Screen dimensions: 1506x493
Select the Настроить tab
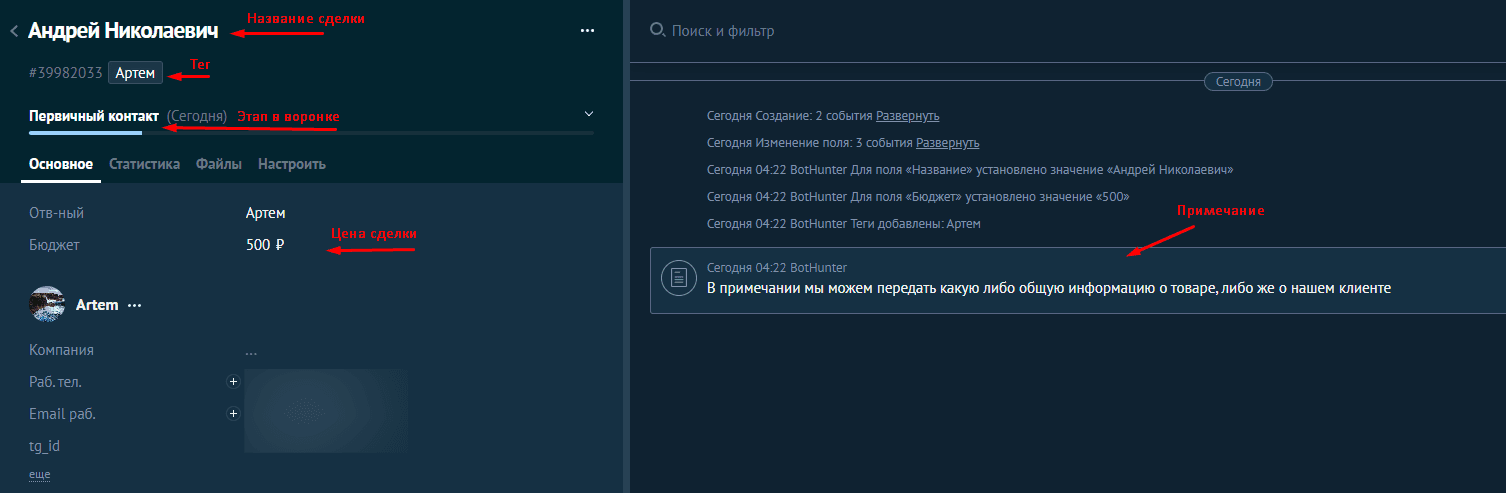[x=291, y=164]
